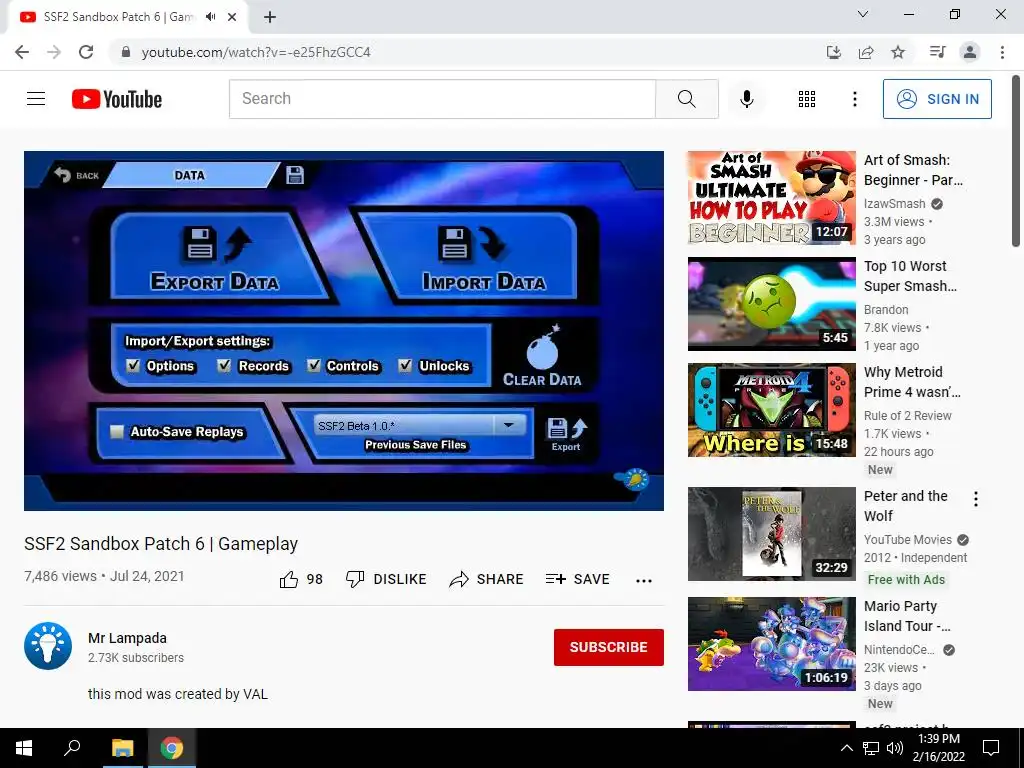This screenshot has height=768, width=1024.
Task: Open the Mr Lampada channel name link
Action: [x=127, y=638]
